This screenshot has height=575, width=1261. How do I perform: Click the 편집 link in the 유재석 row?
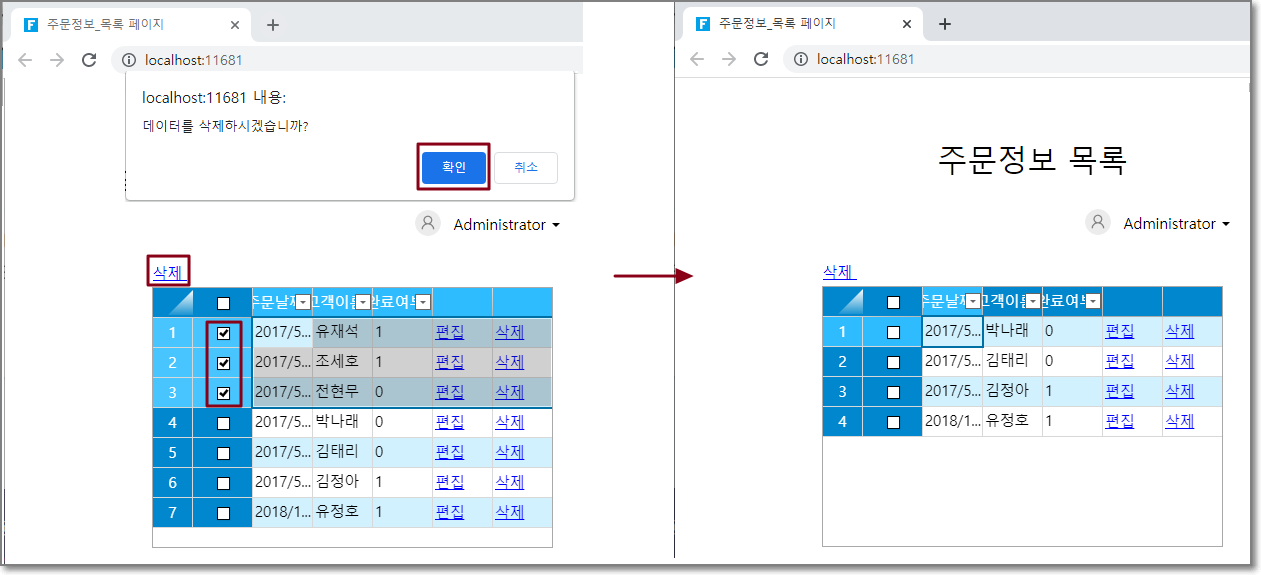click(x=449, y=332)
